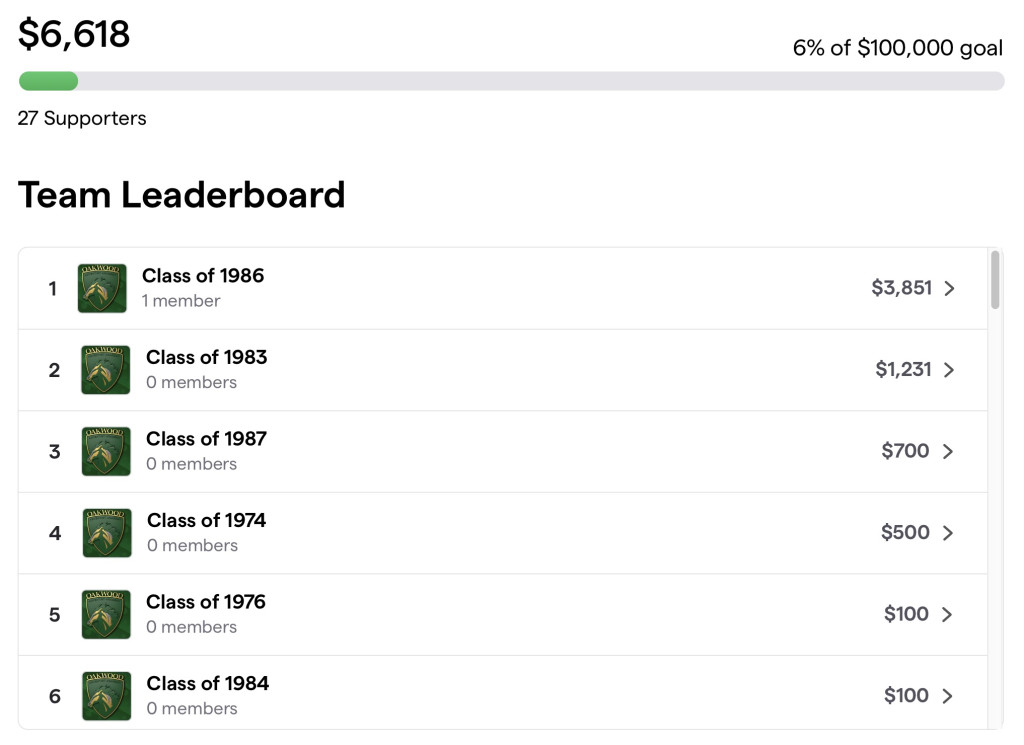Image resolution: width=1024 pixels, height=745 pixels.
Task: Open the Class of 1986 team name
Action: click(203, 276)
